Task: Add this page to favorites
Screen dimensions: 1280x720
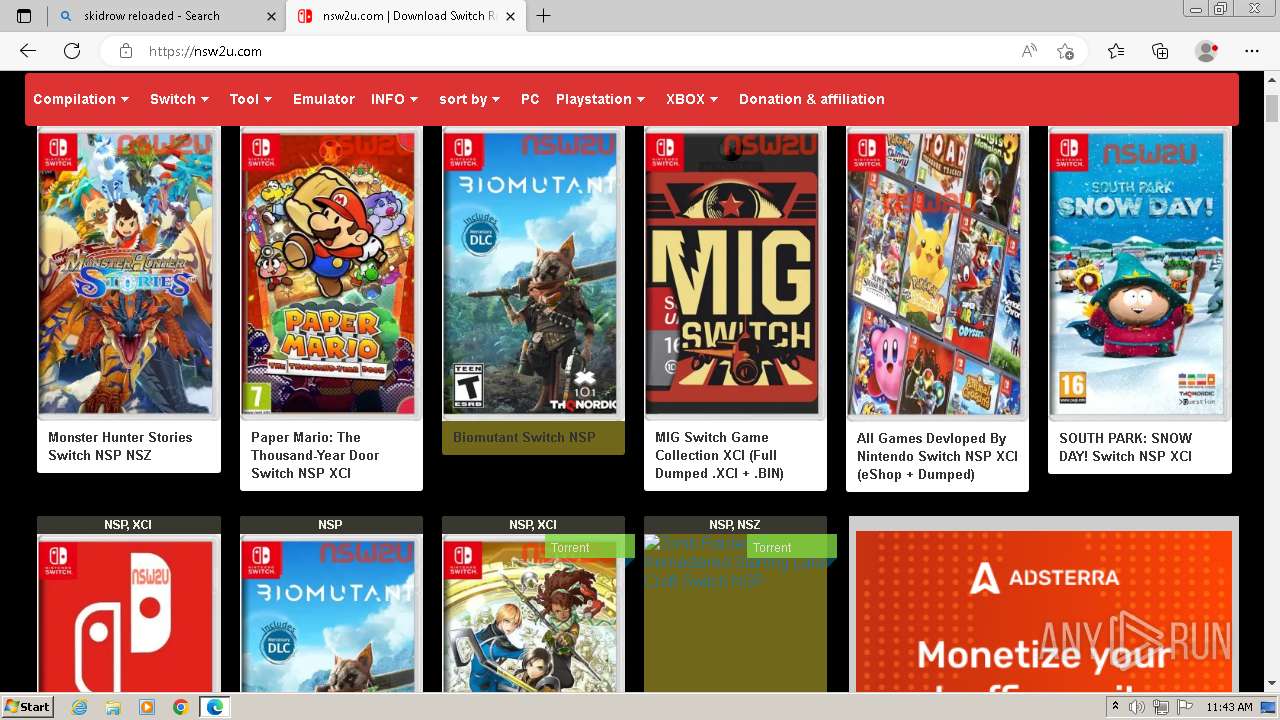Action: 1065,51
